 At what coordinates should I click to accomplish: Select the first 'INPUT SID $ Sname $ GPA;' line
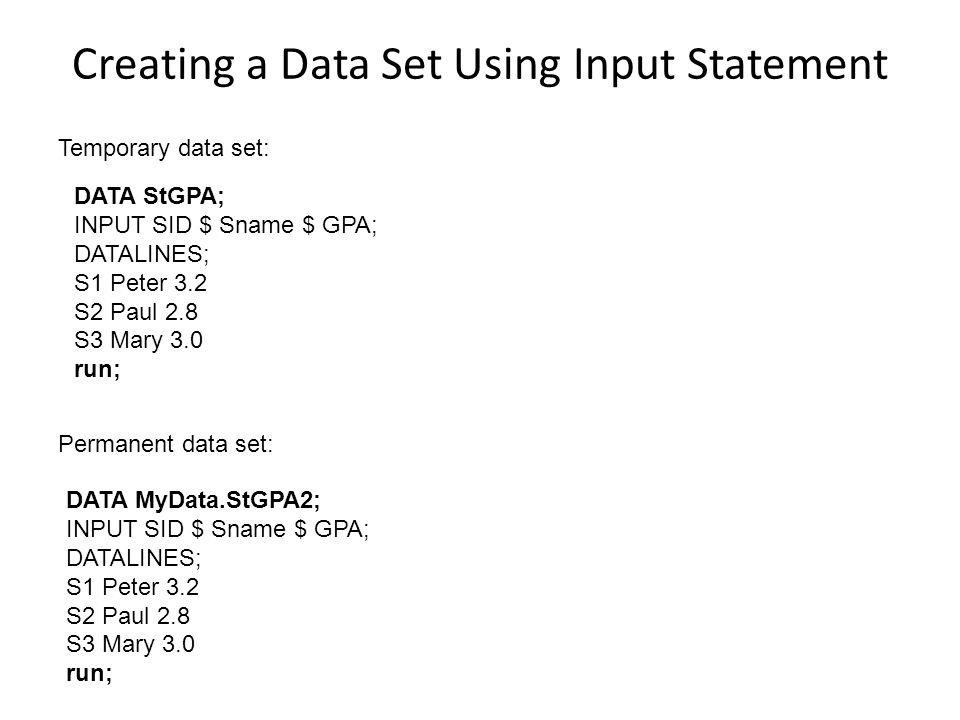[x=225, y=225]
